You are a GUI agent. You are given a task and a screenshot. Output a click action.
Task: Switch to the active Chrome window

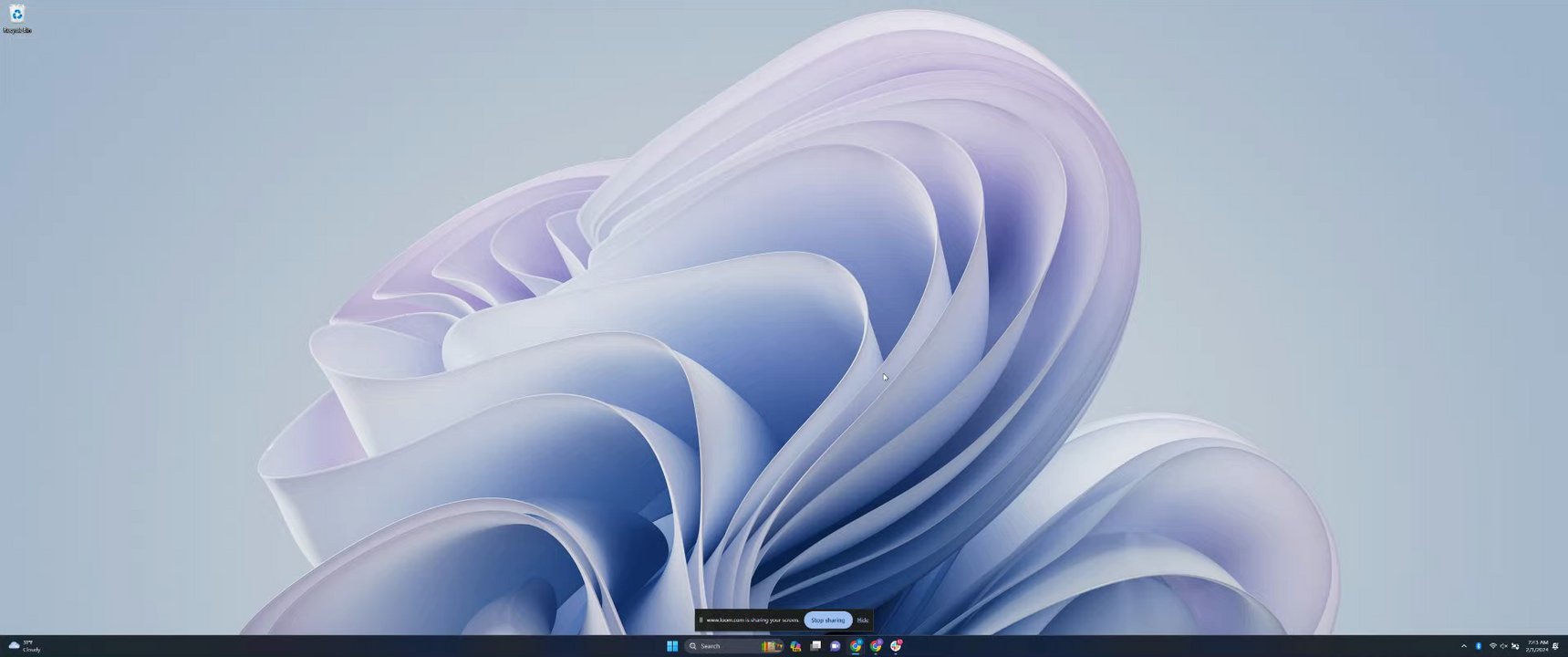point(856,646)
